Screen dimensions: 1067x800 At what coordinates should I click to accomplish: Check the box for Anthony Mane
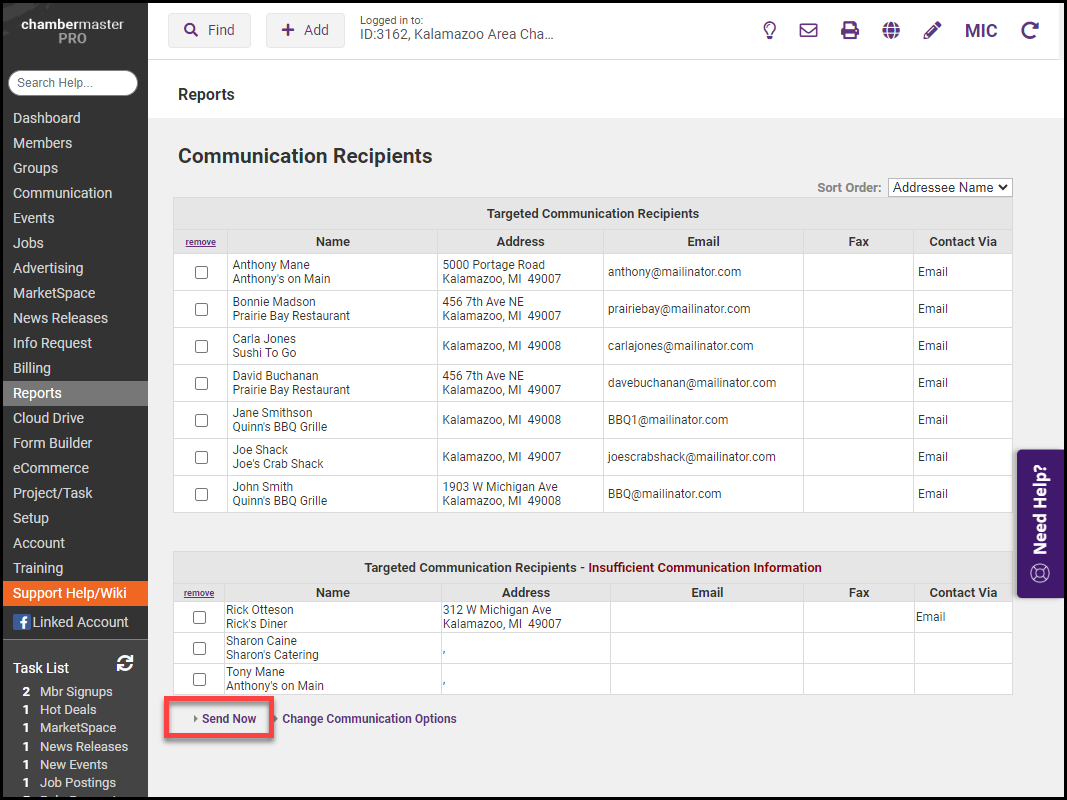[x=201, y=272]
